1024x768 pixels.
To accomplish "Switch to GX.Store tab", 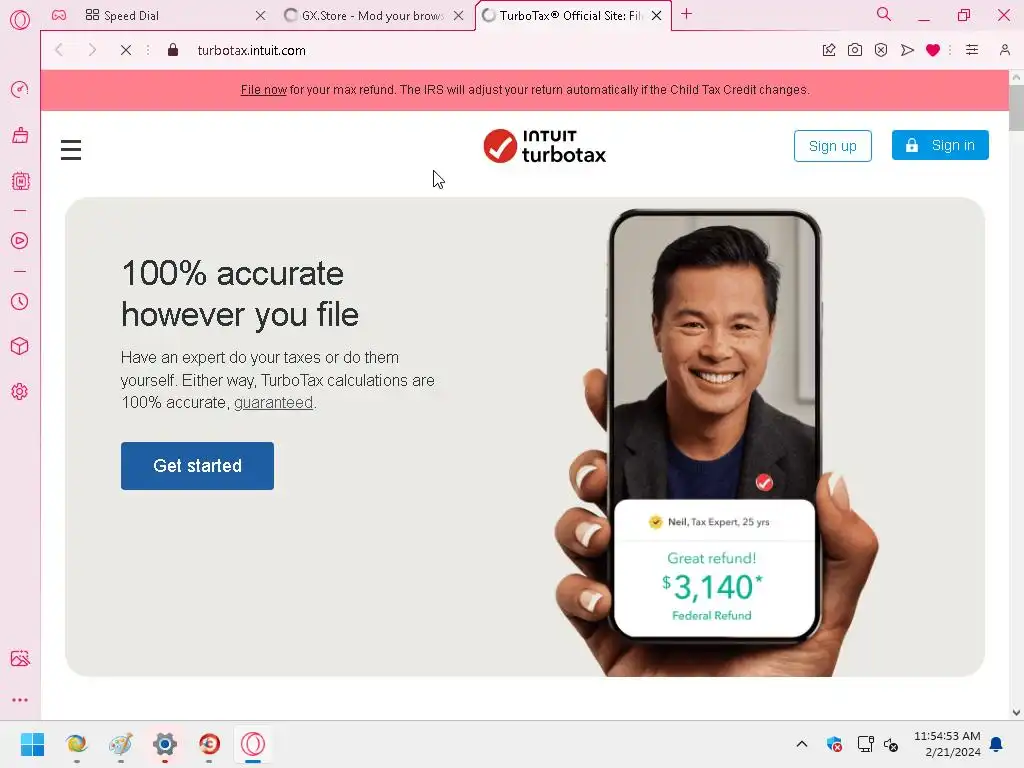I will [x=374, y=16].
